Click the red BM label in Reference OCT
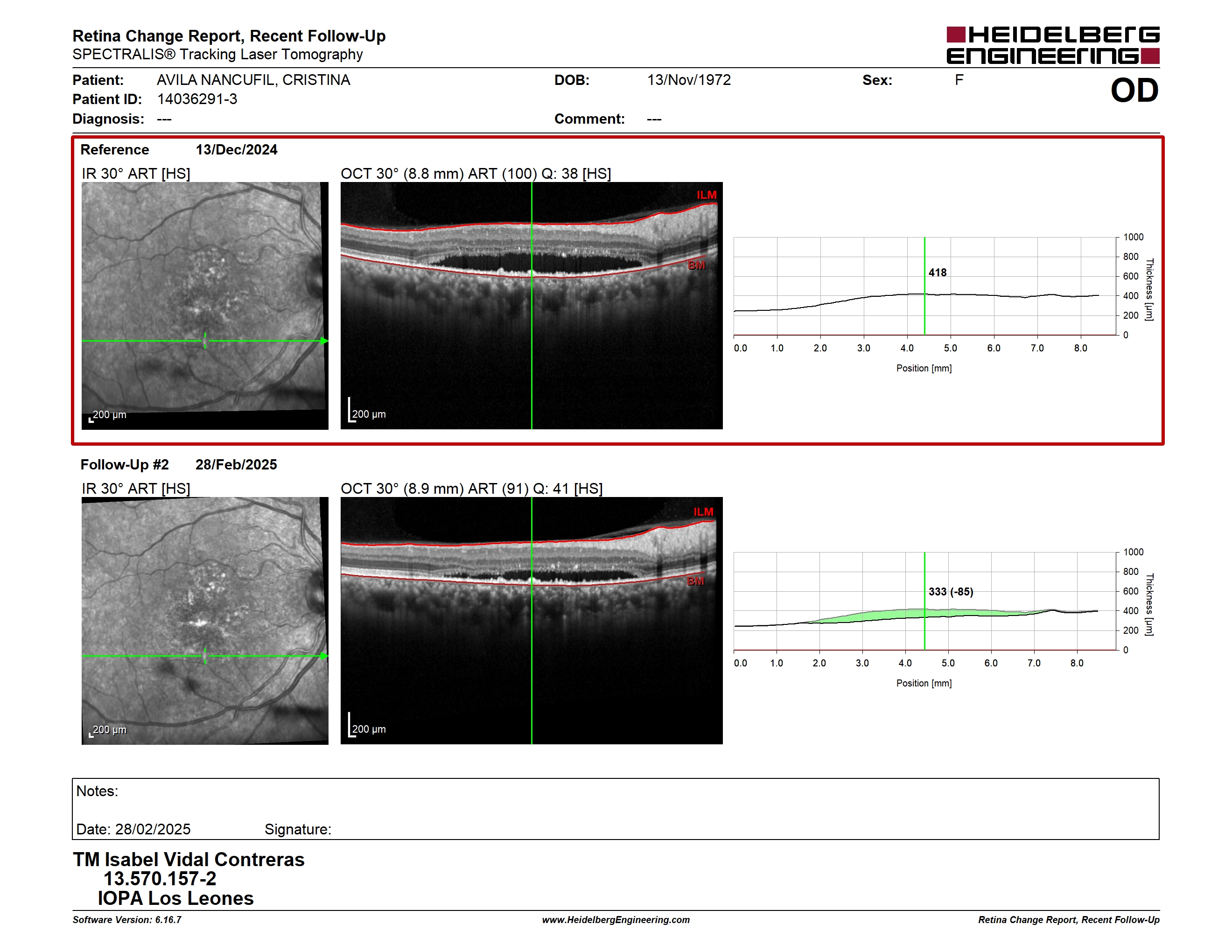 (697, 265)
